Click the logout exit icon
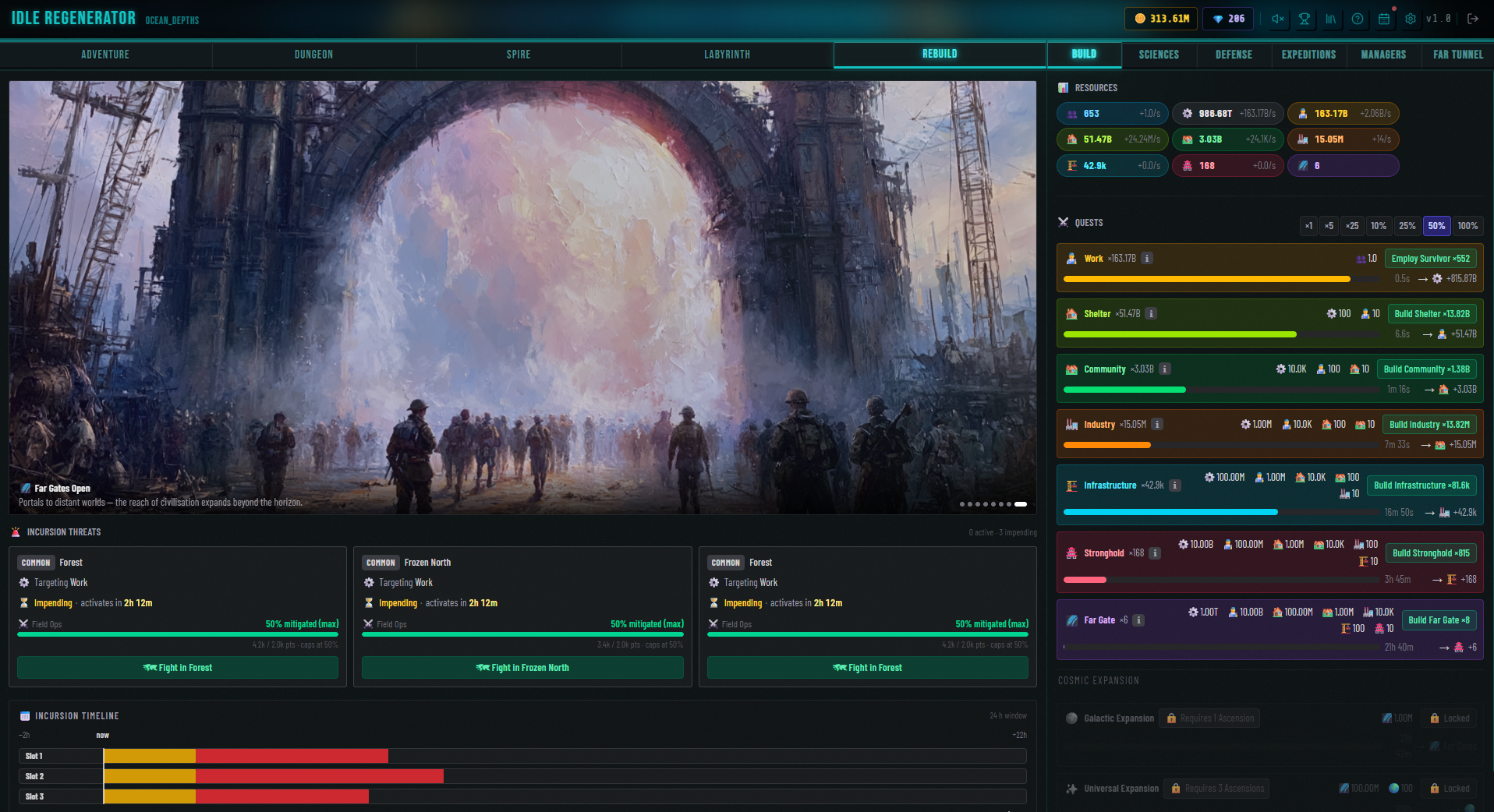This screenshot has height=812, width=1494. click(x=1473, y=19)
